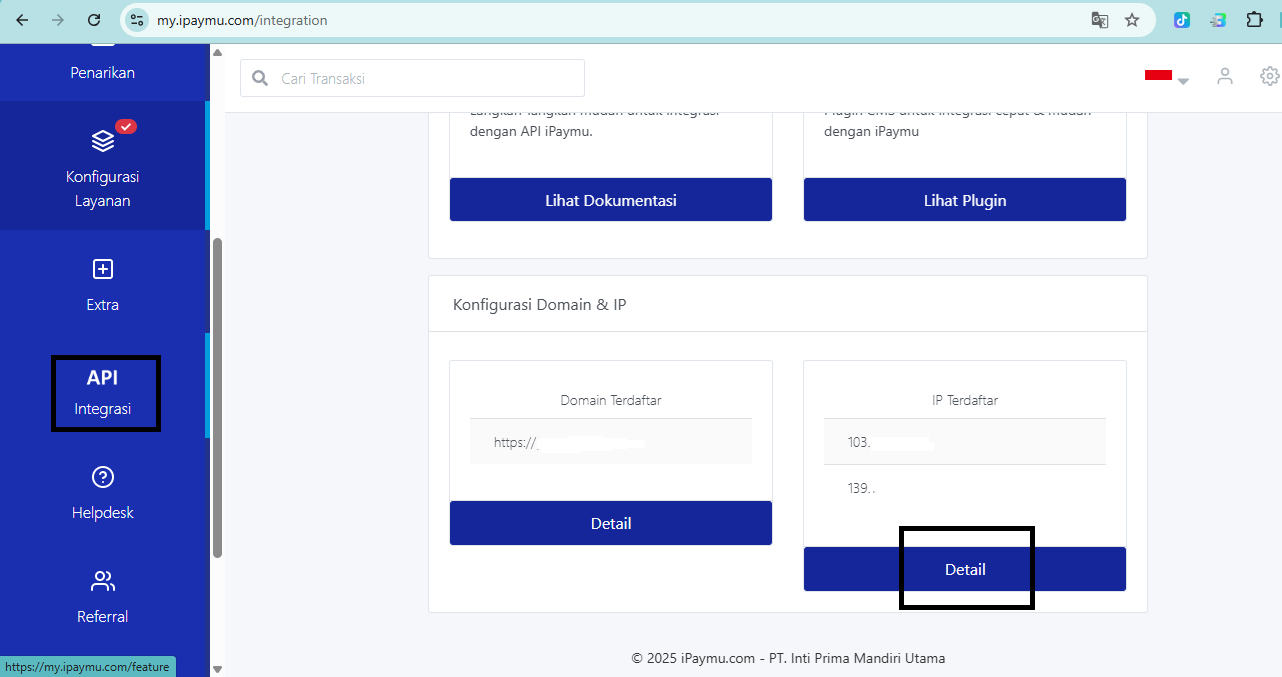Open the Extensions puzzle menu

(x=1254, y=20)
